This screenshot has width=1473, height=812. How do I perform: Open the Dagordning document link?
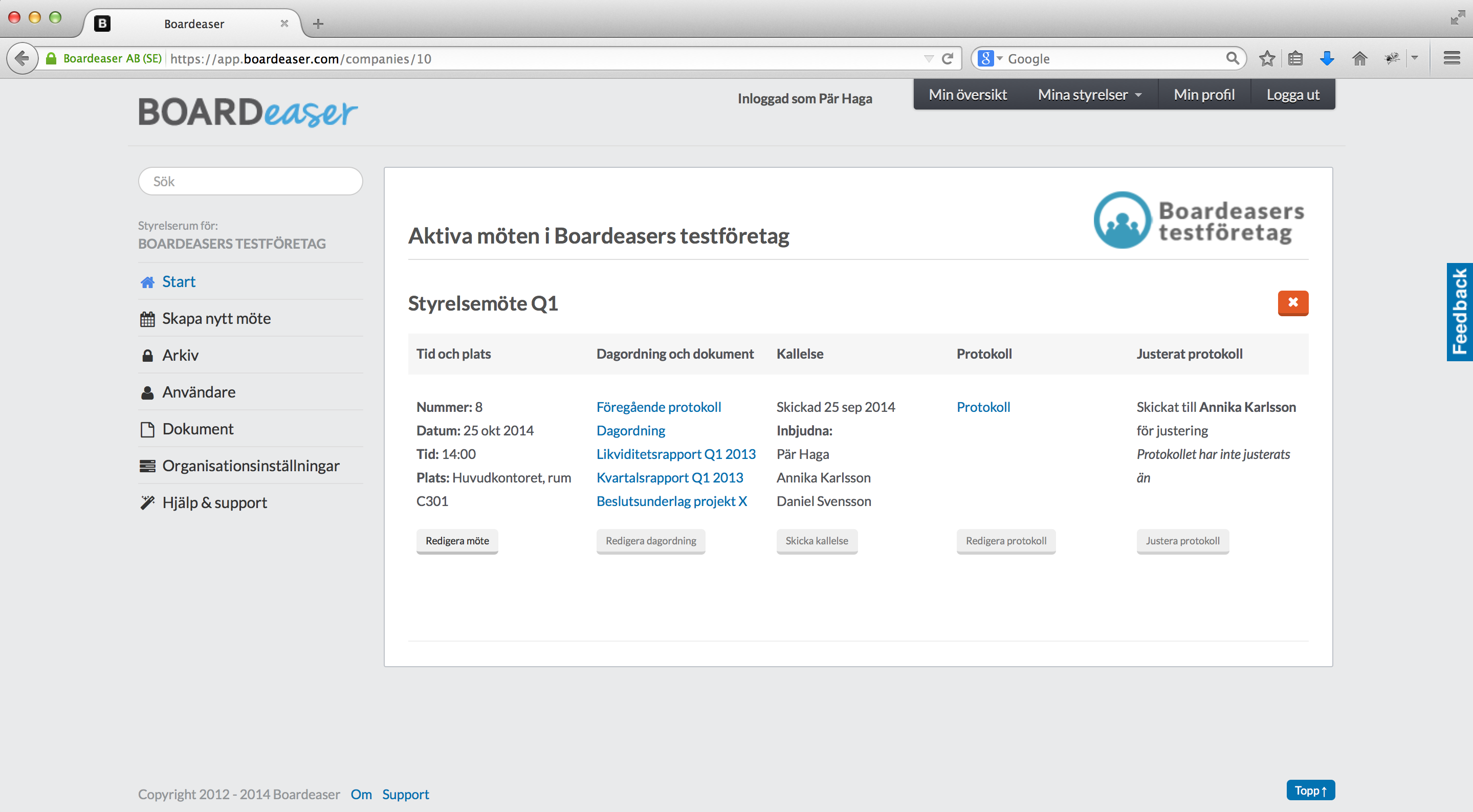coord(631,431)
